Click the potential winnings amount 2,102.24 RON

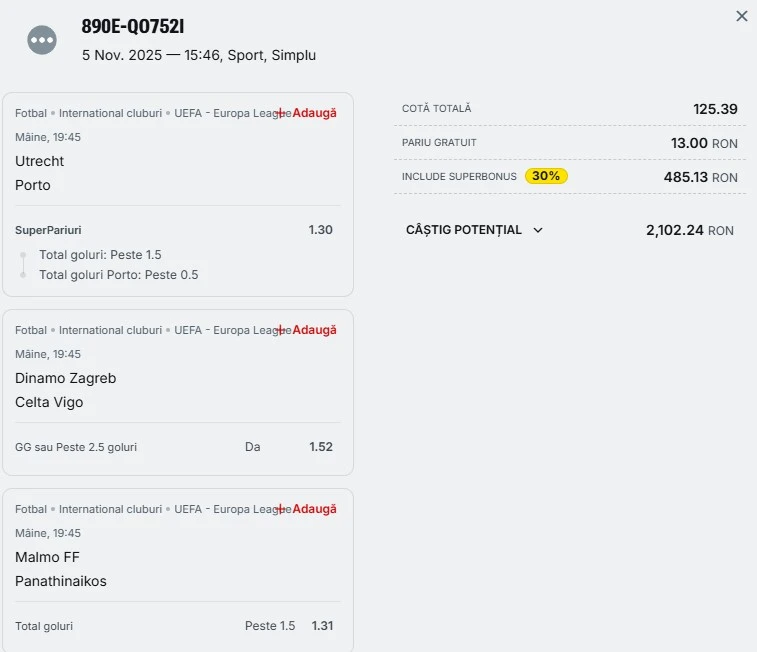(689, 230)
